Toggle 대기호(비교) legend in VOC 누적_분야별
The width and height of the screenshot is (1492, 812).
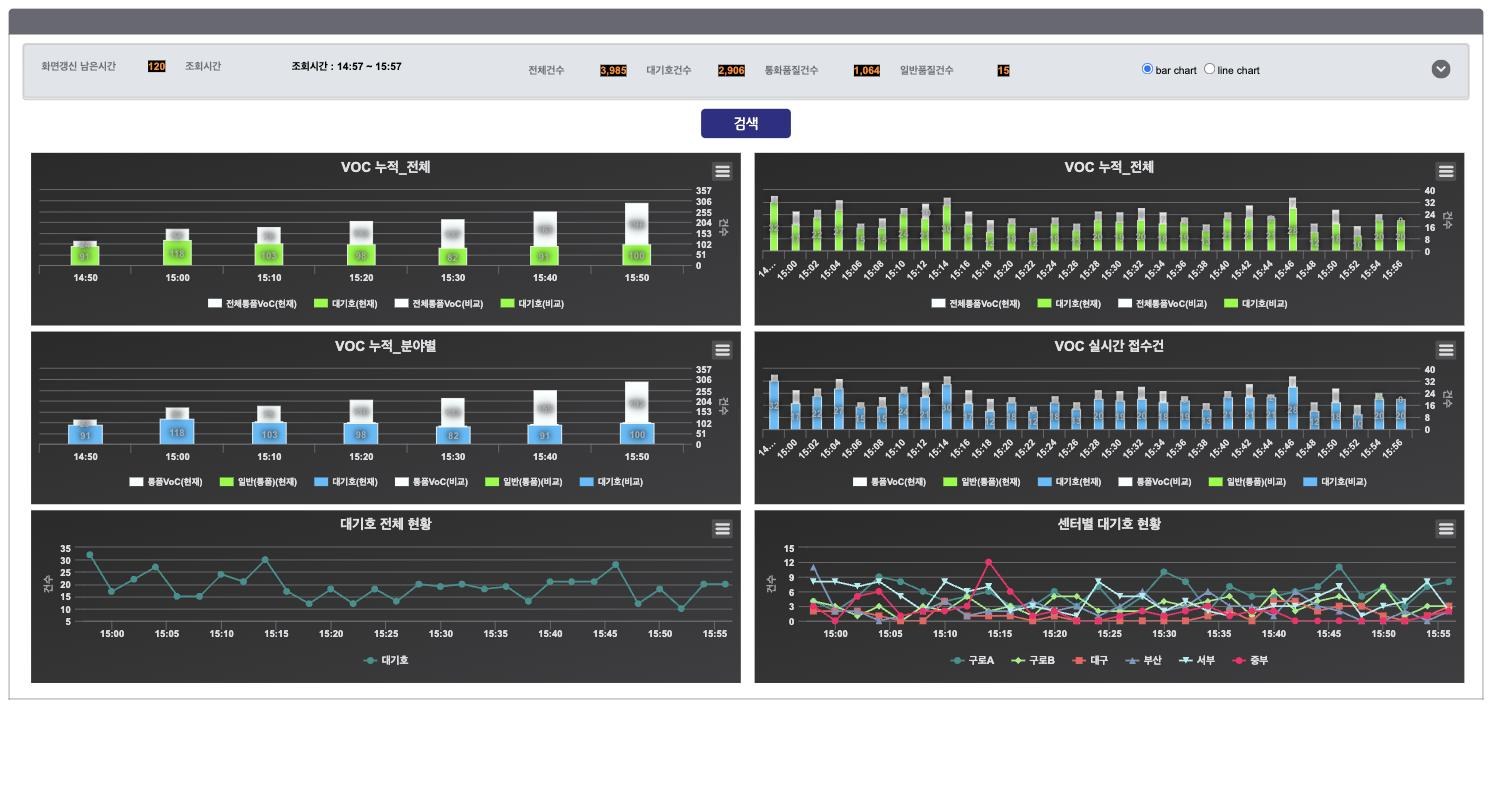pos(612,482)
